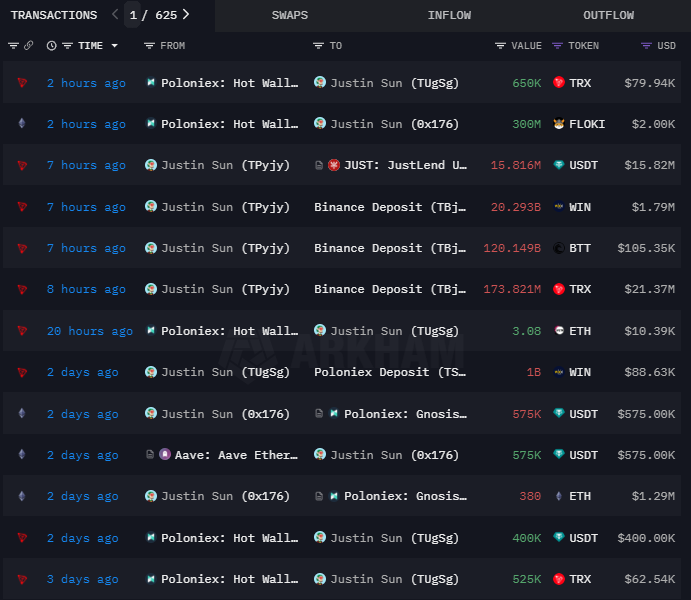
Task: Expand the TIME sort dropdown arrow
Action: (x=115, y=46)
